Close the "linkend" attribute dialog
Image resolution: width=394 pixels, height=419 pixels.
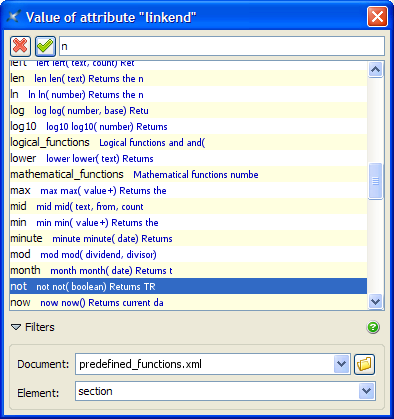tap(377, 16)
